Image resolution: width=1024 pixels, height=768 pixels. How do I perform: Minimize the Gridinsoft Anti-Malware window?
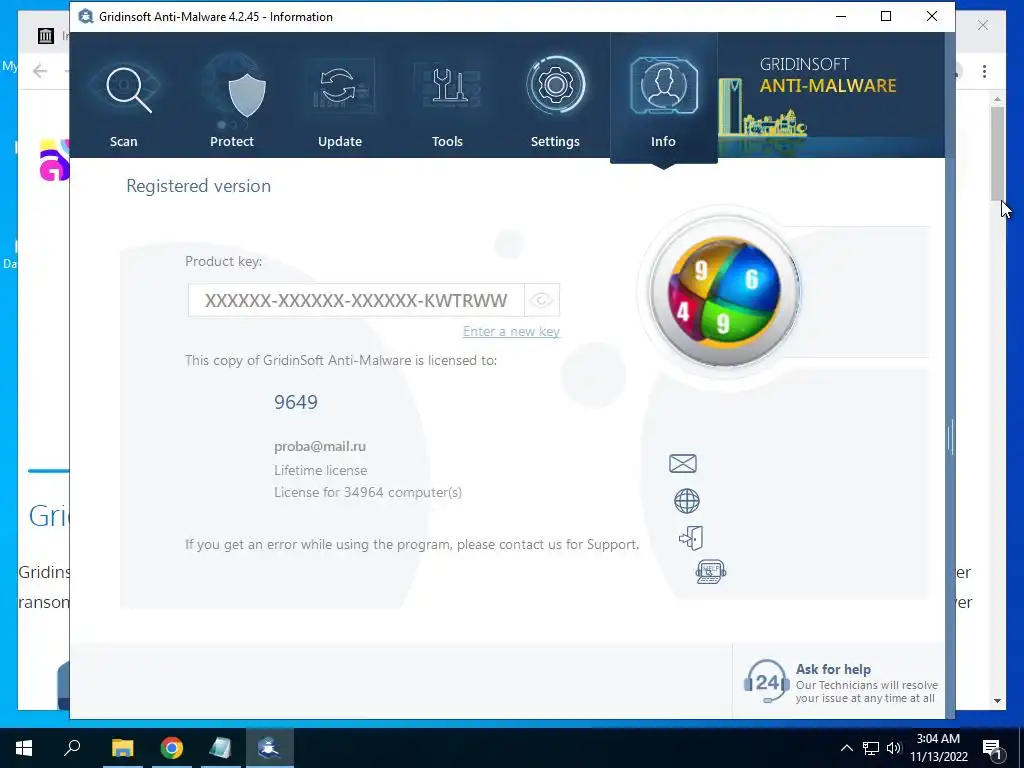click(841, 16)
